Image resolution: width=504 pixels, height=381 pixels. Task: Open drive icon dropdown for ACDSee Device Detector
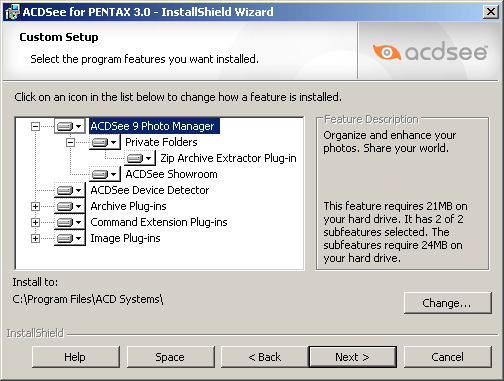[69, 190]
